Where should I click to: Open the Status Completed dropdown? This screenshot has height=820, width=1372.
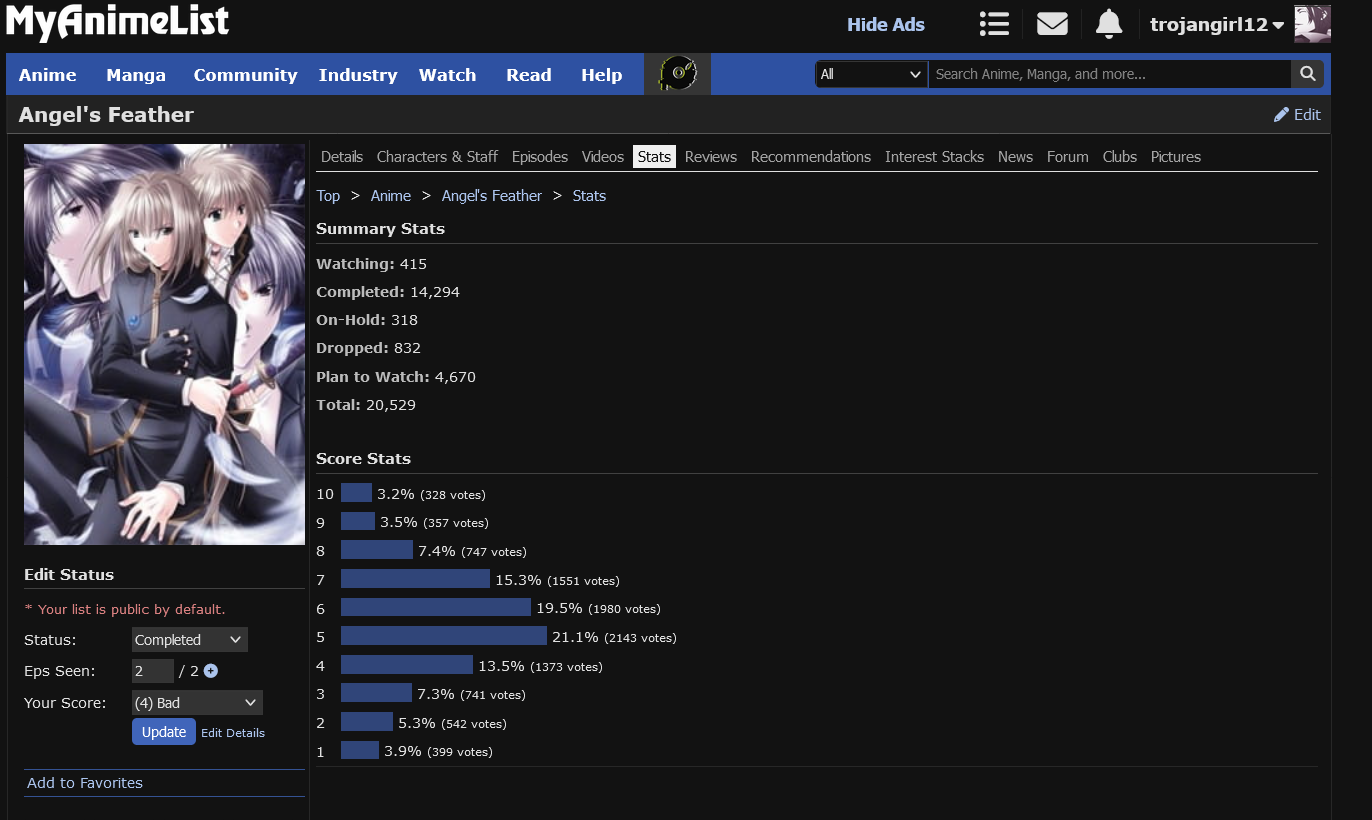pos(189,640)
